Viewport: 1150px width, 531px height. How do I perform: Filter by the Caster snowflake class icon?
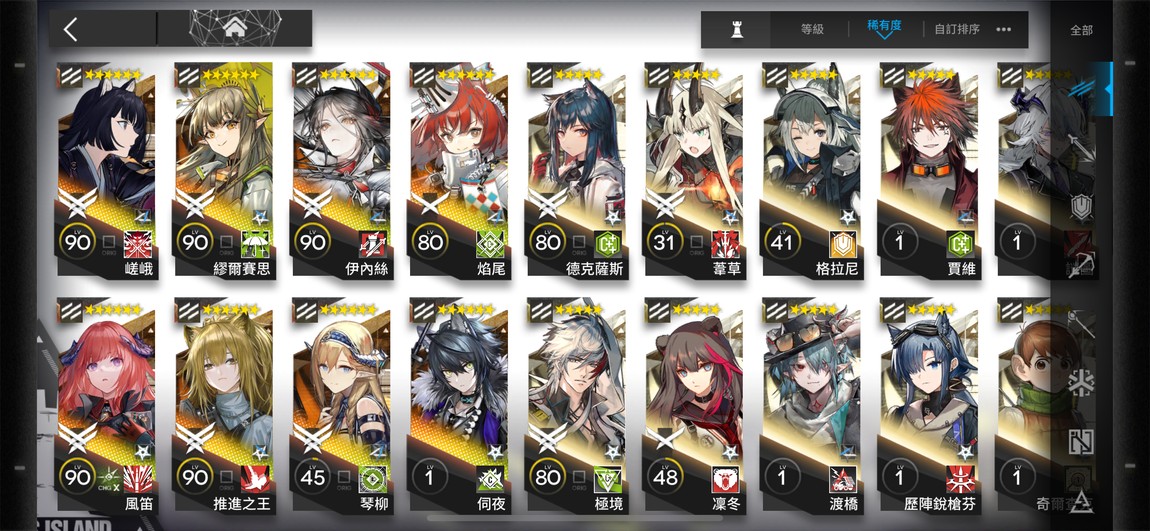pos(1082,382)
